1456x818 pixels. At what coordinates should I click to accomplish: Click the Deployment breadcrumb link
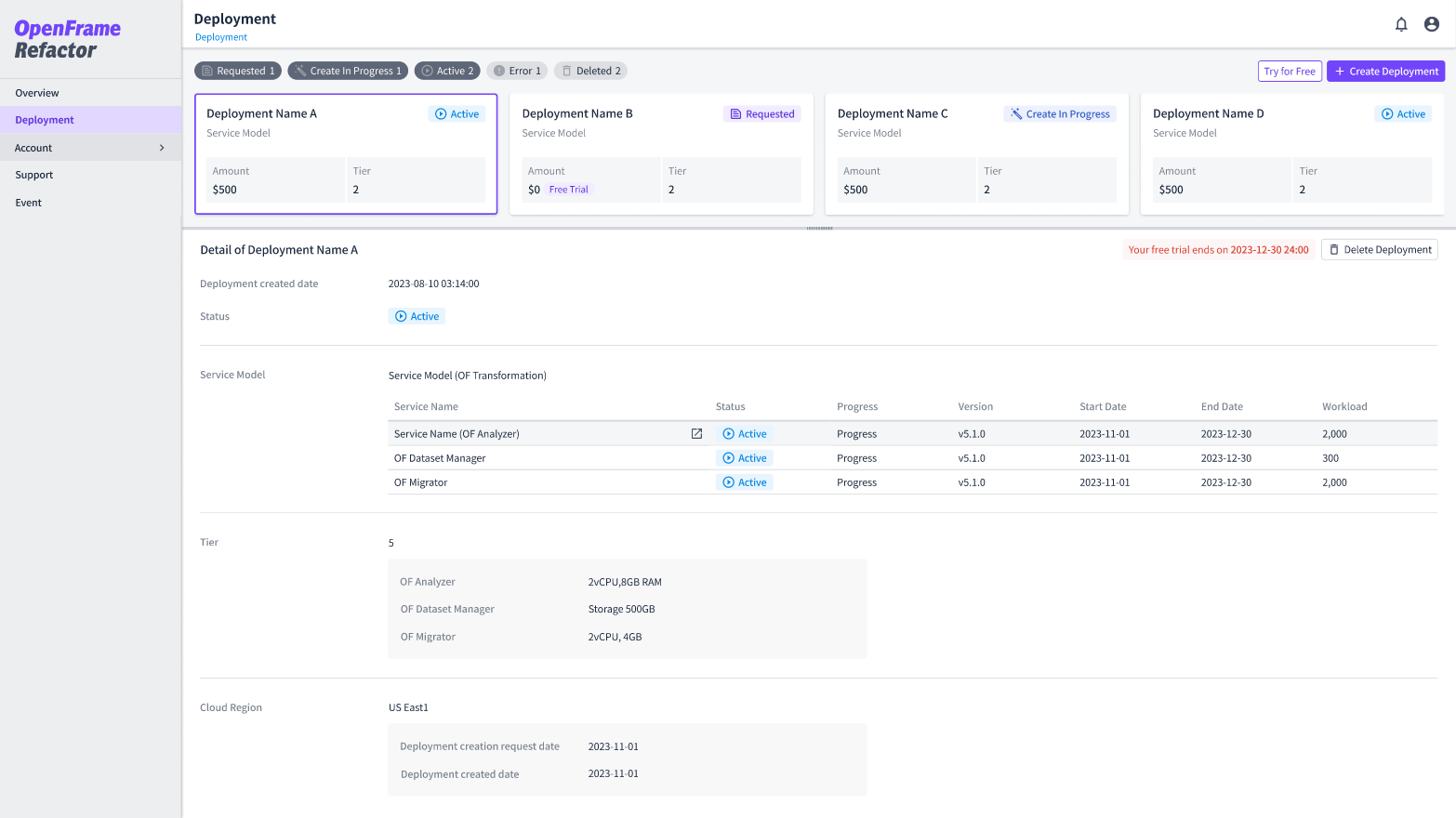pos(220,36)
